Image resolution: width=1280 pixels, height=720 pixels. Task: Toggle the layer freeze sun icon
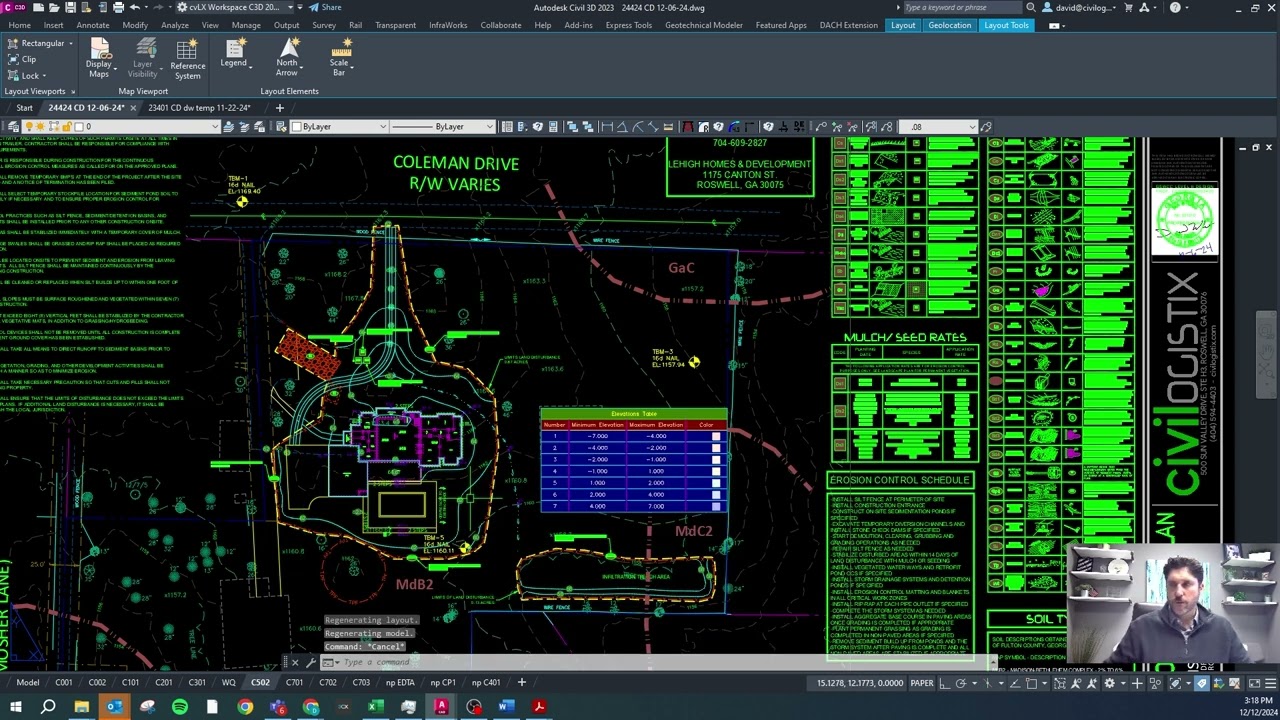pyautogui.click(x=41, y=127)
